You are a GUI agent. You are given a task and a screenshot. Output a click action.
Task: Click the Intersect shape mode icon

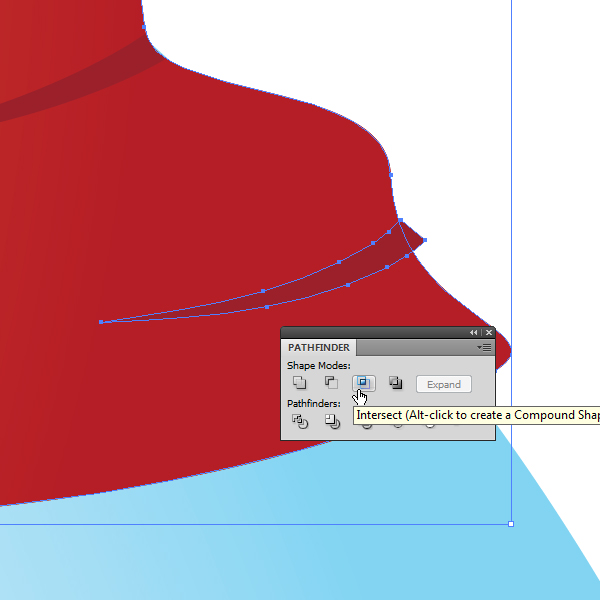coord(364,383)
